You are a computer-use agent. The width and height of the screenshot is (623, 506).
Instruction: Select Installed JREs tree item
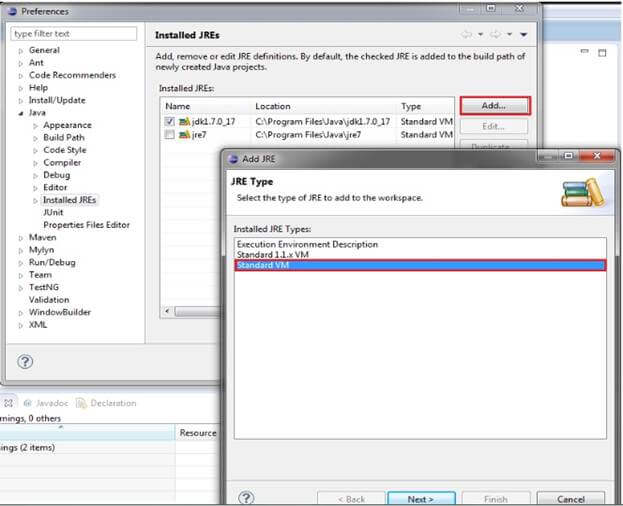(69, 200)
